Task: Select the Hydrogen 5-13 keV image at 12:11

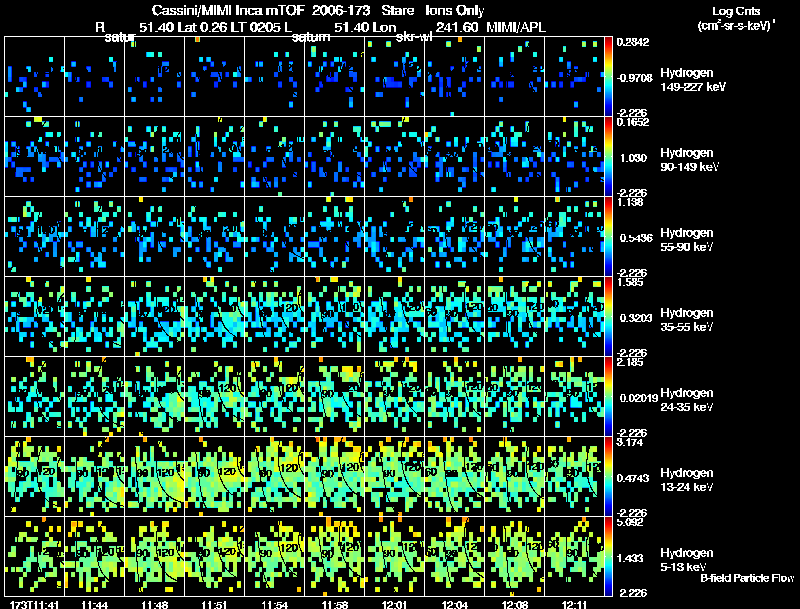Action: [x=574, y=556]
